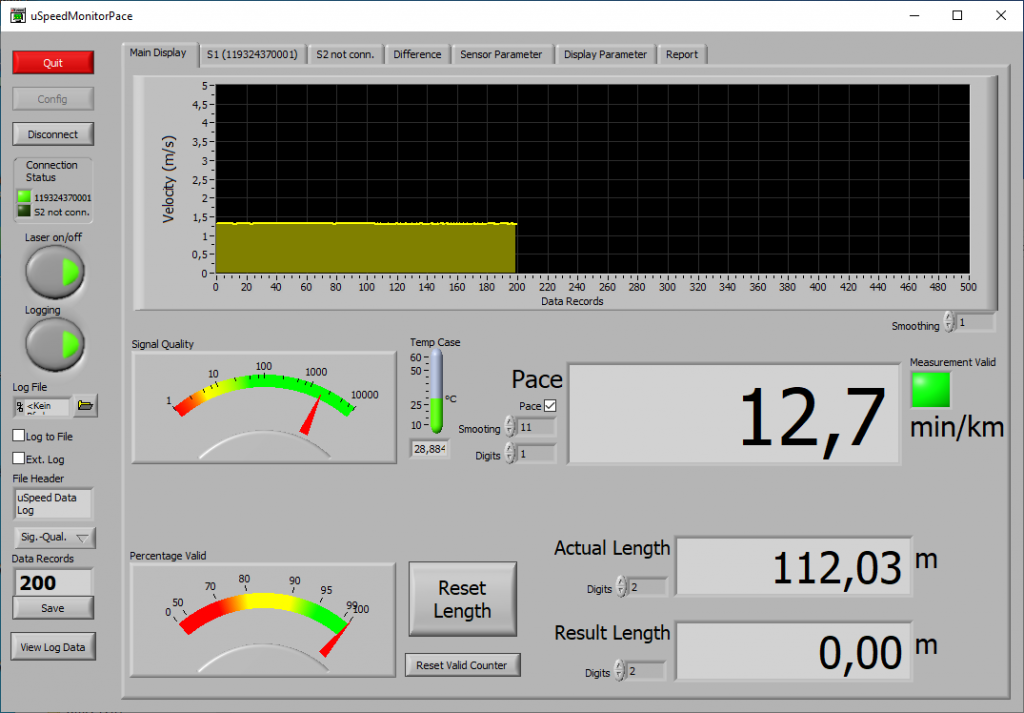Open the Report tab
This screenshot has height=713, width=1024.
(682, 54)
